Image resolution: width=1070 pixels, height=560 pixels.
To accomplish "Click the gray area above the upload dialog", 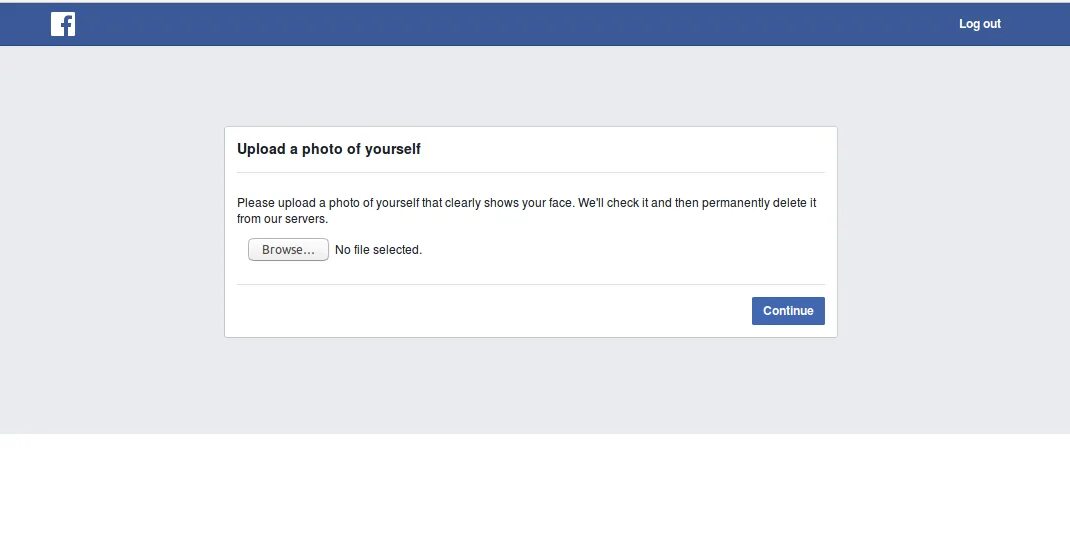I will (530, 86).
